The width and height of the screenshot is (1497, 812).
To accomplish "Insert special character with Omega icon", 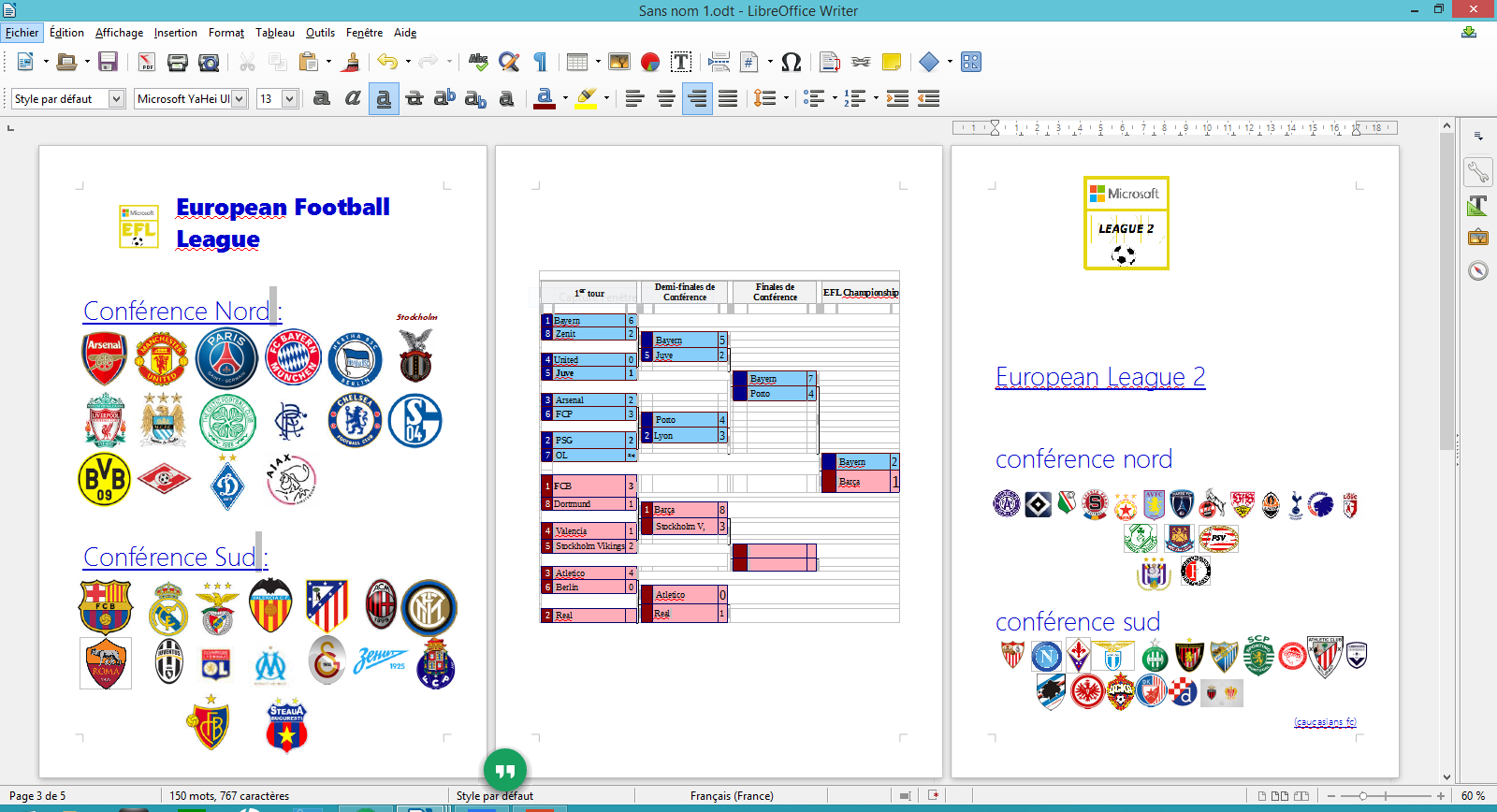I will (791, 63).
